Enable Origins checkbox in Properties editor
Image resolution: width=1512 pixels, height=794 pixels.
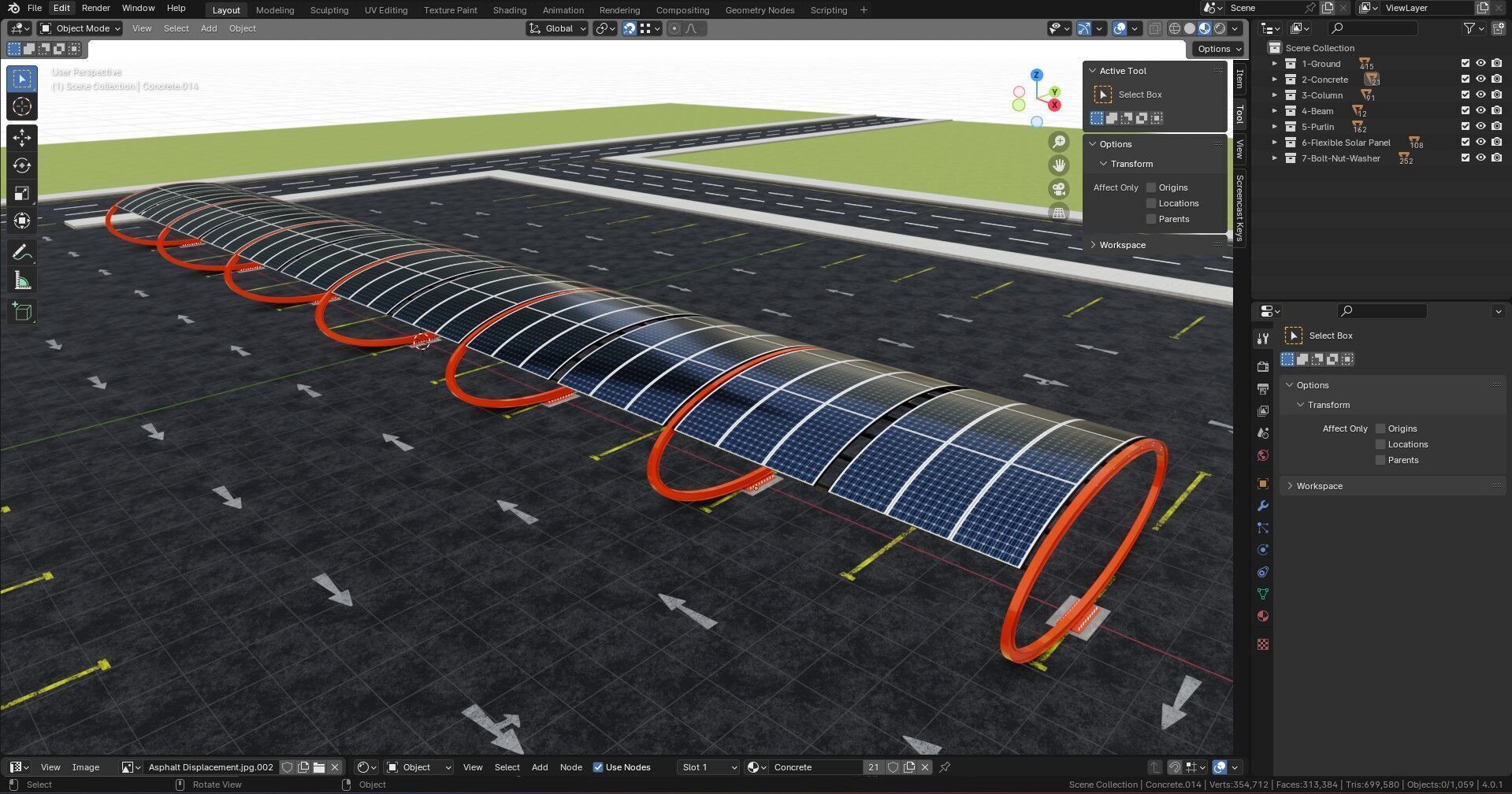(x=1380, y=429)
